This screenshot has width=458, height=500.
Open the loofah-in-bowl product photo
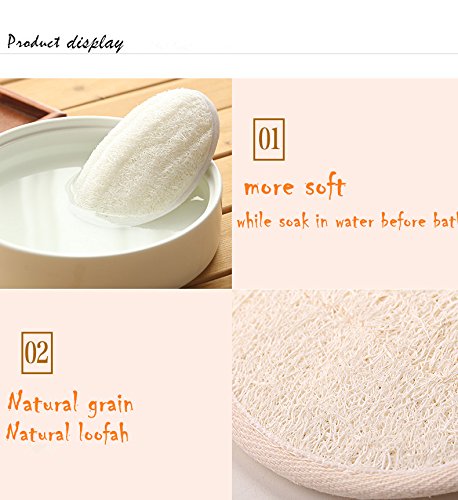[x=116, y=183]
